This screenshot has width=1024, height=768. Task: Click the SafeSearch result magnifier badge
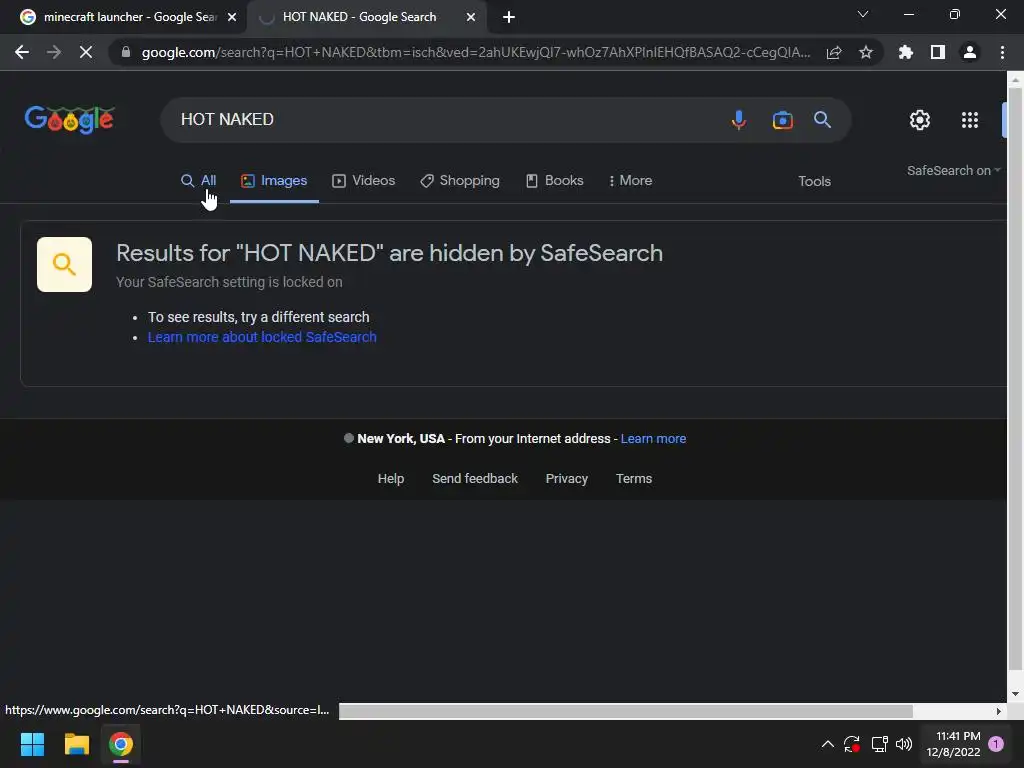pos(64,264)
